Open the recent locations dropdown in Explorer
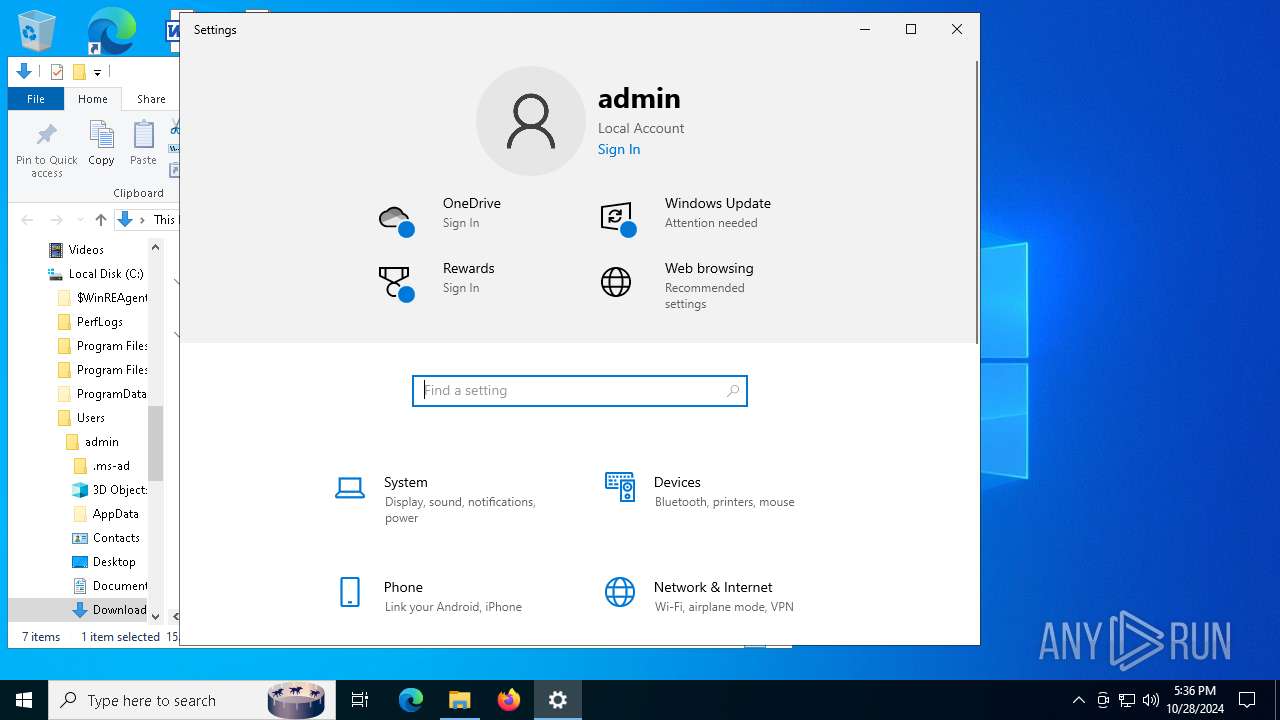 (79, 221)
